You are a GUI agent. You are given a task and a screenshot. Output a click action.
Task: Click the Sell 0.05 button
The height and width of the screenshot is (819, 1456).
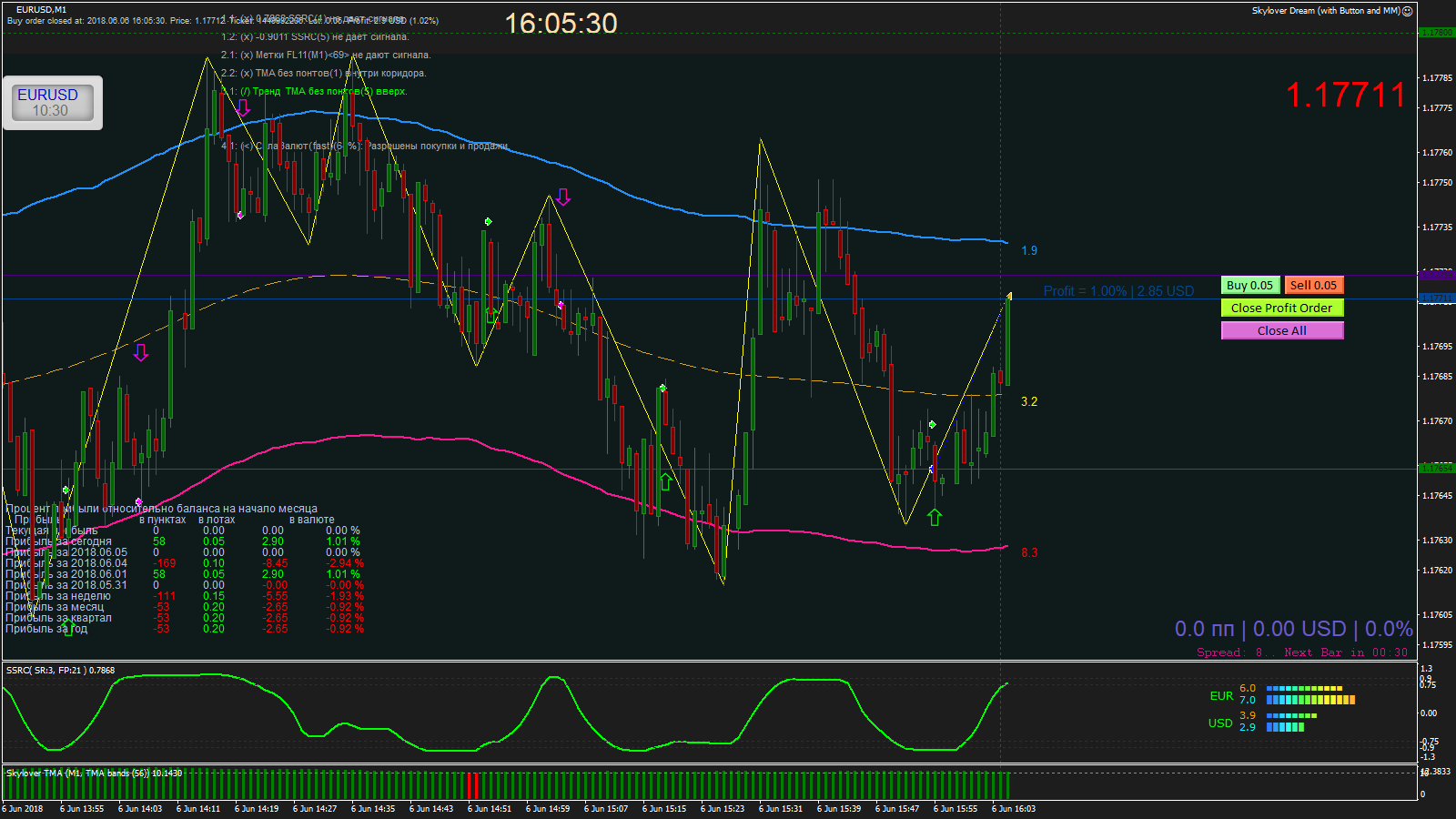pyautogui.click(x=1314, y=285)
